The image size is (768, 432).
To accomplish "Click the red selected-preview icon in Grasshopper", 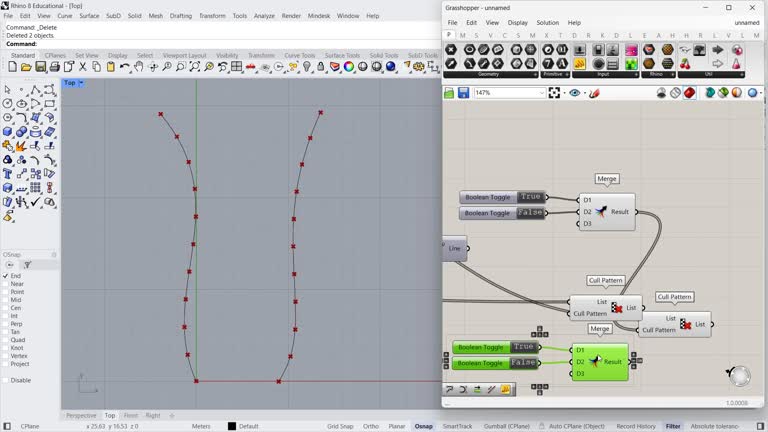I will 690,93.
